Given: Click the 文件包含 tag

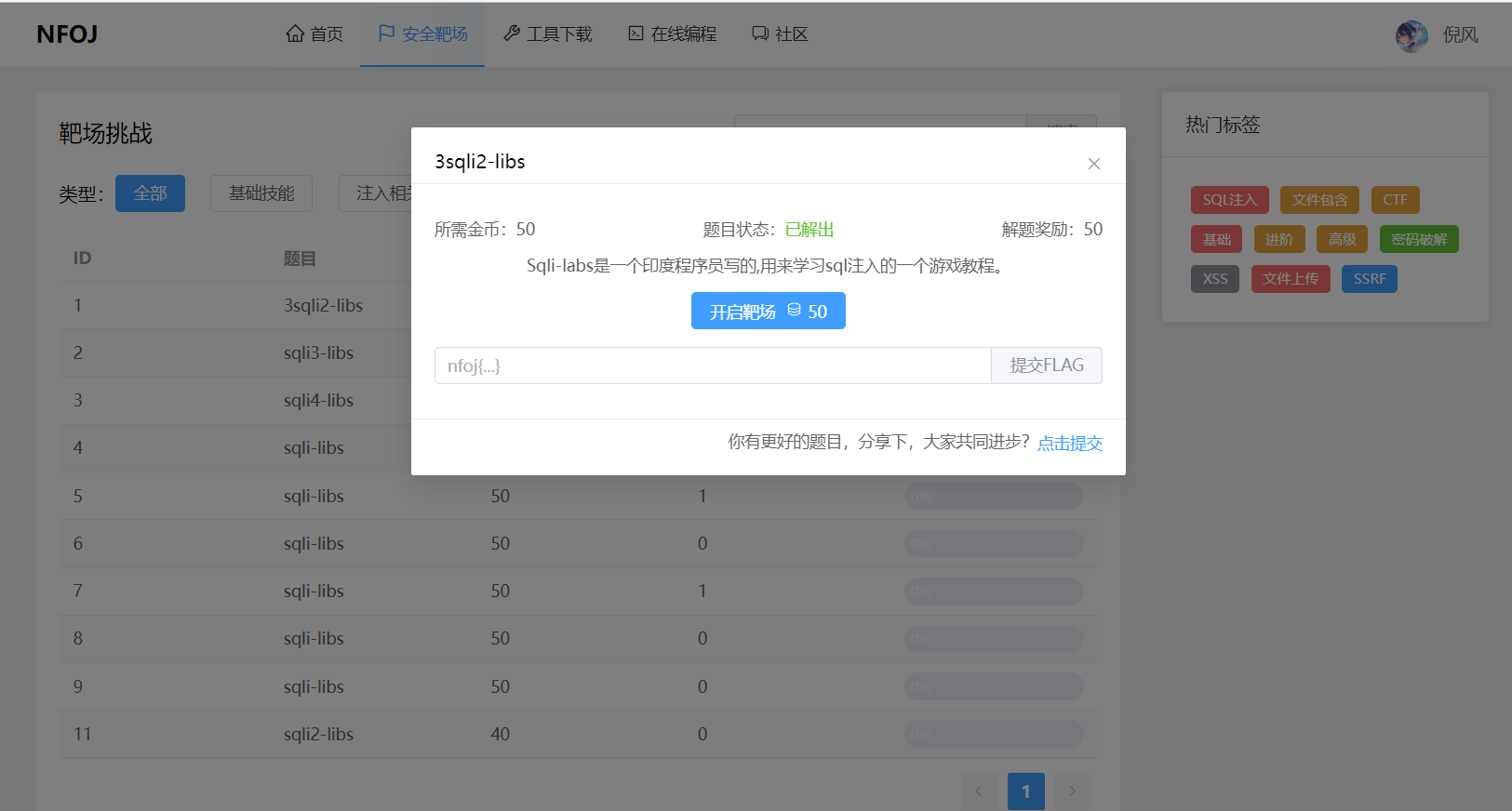Looking at the screenshot, I should point(1319,200).
